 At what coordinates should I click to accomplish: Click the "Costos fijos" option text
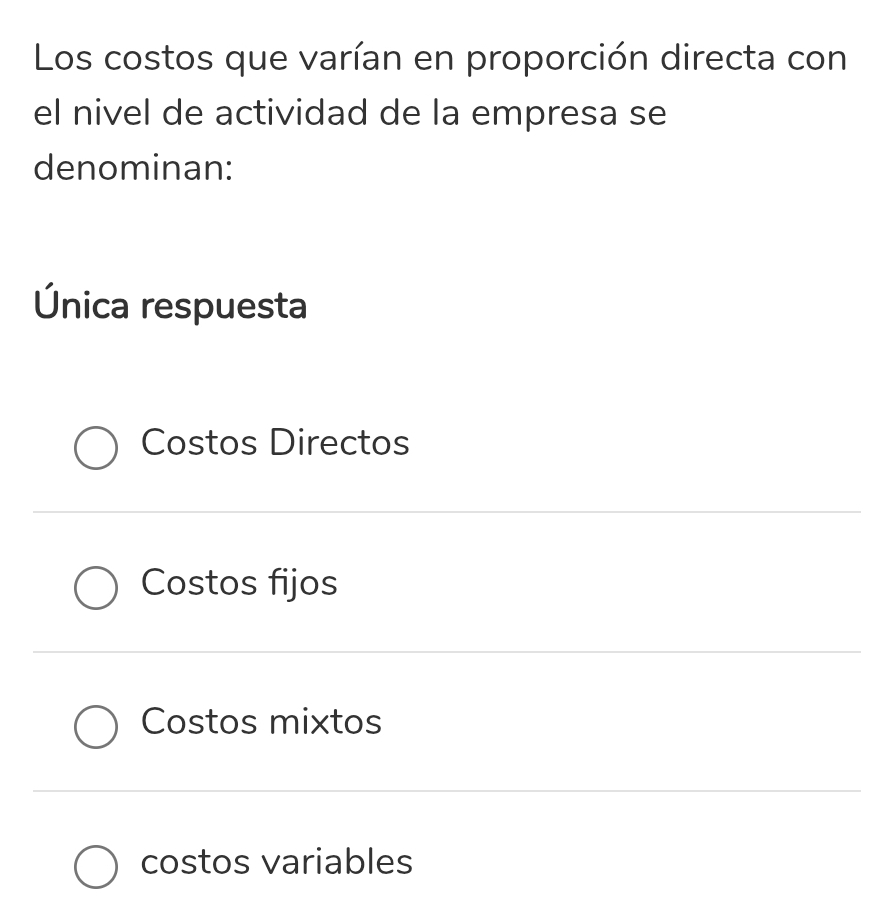[239, 582]
